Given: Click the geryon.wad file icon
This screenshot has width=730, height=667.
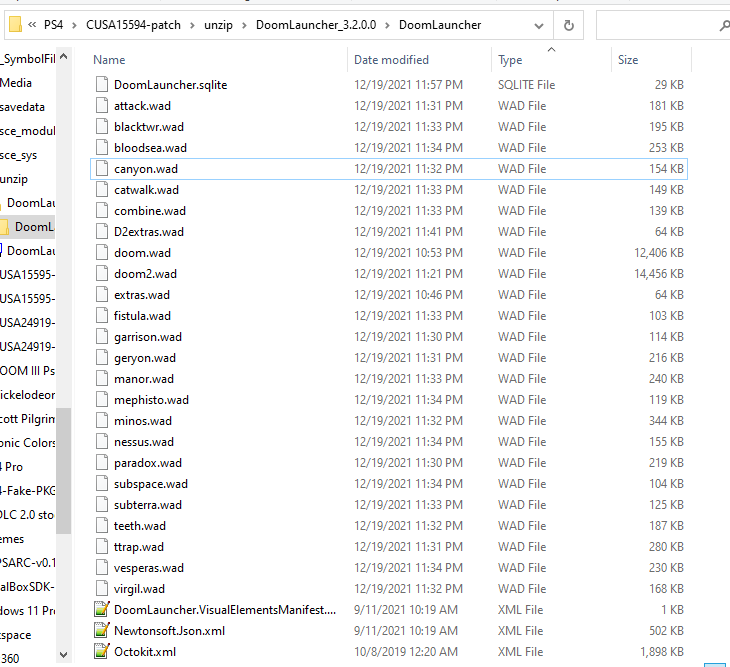Looking at the screenshot, I should pyautogui.click(x=102, y=357).
